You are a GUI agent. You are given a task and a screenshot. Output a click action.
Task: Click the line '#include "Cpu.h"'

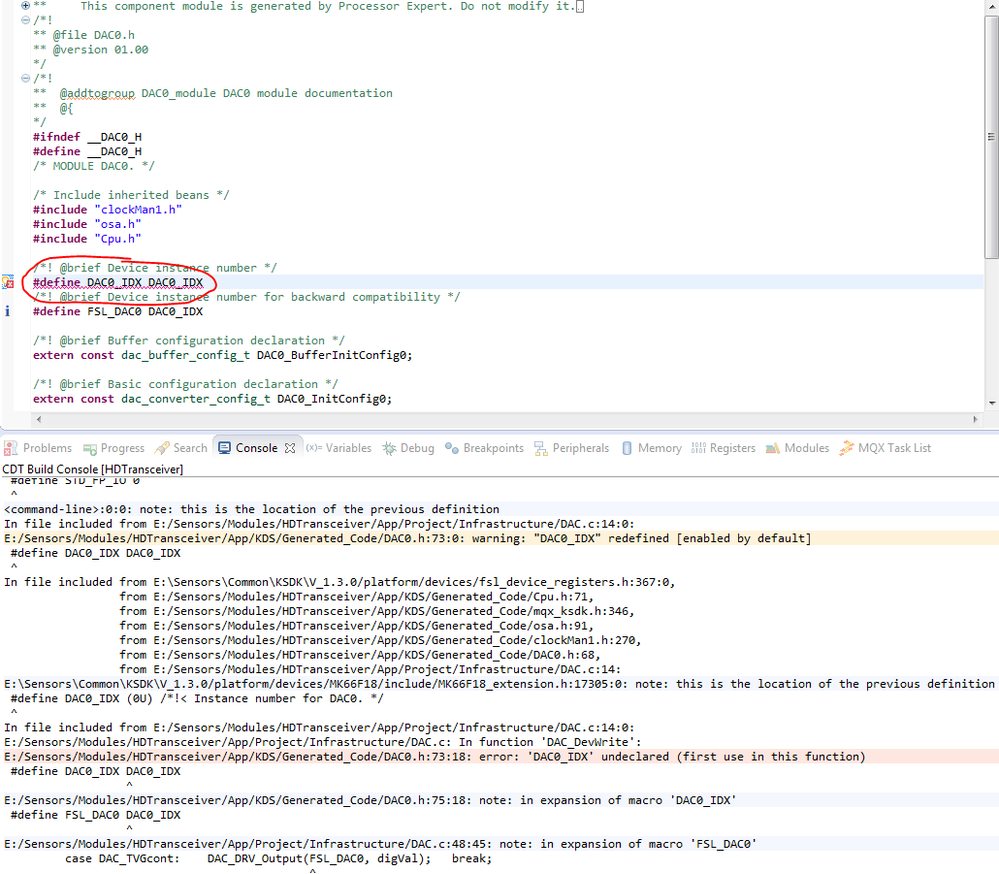87,239
